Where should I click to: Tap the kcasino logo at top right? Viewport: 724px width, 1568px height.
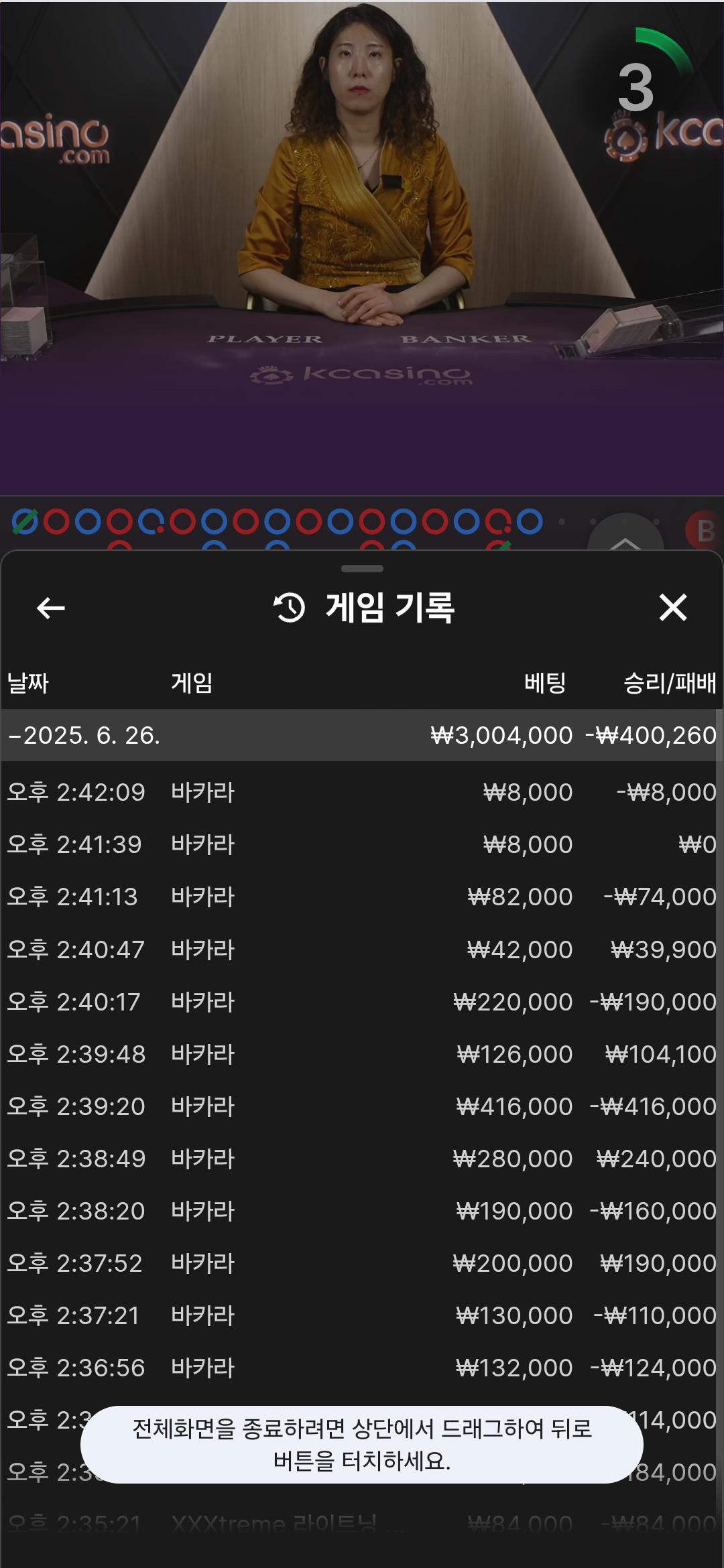[664, 134]
